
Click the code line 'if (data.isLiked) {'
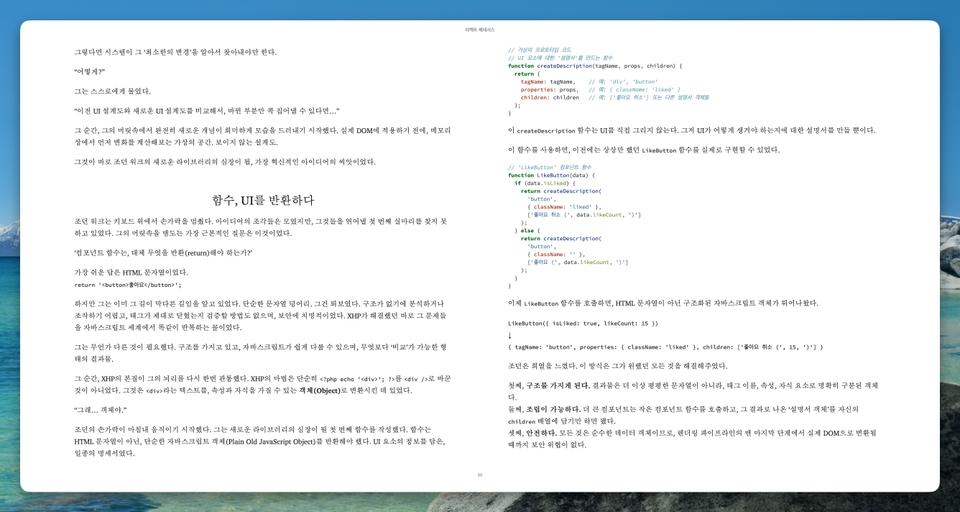(x=545, y=183)
